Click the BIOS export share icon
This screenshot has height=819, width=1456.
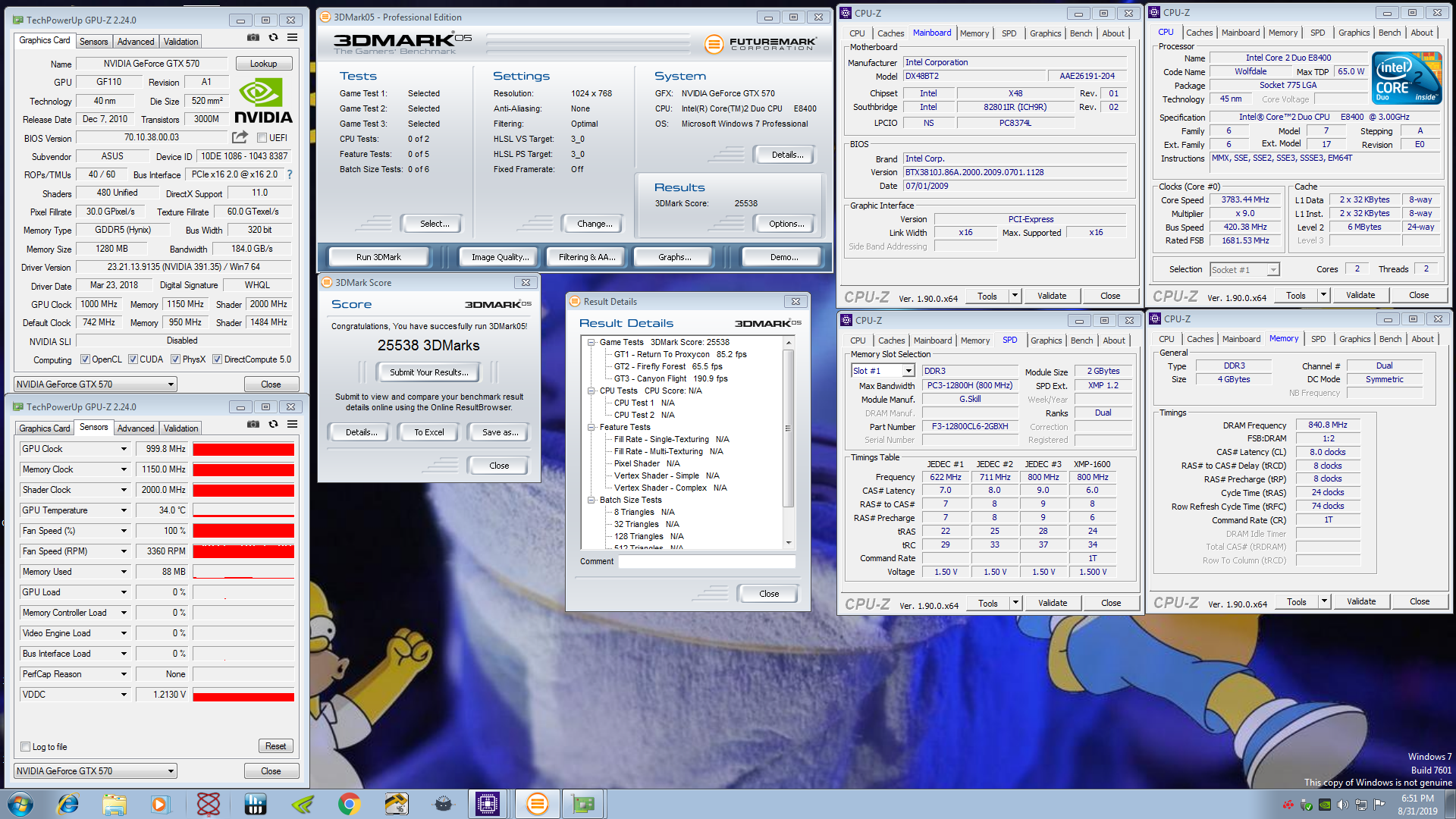pyautogui.click(x=240, y=137)
